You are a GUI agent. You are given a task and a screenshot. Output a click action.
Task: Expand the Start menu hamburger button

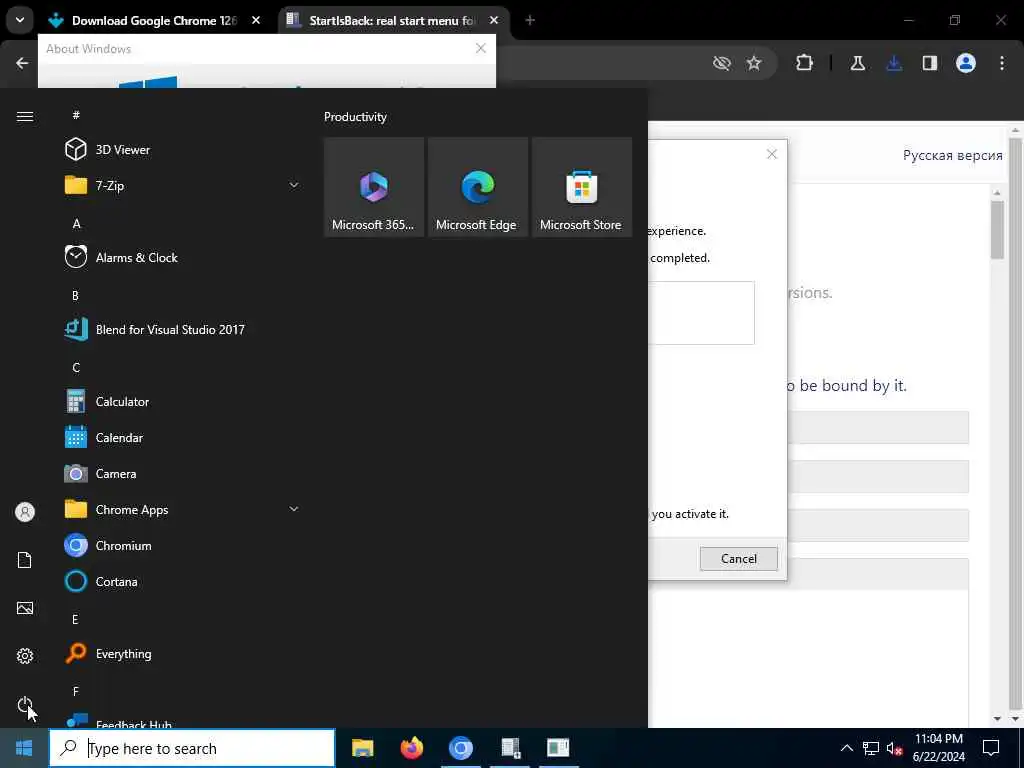pyautogui.click(x=25, y=116)
